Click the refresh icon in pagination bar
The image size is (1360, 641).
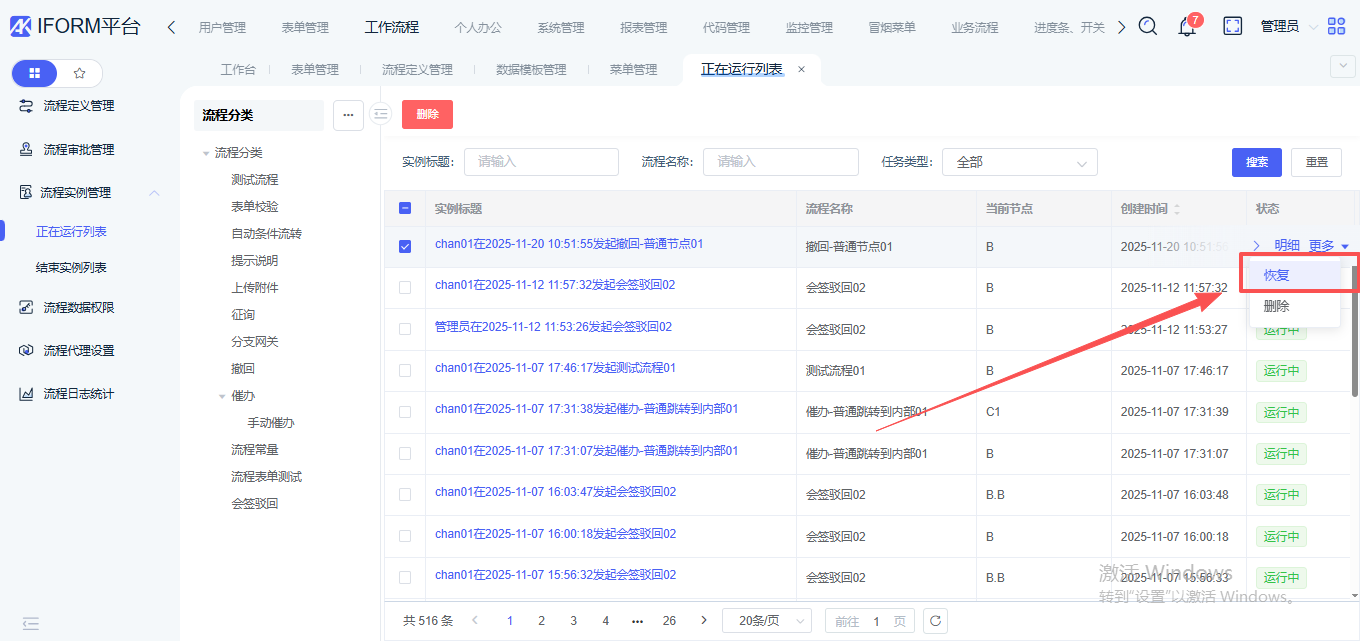click(x=935, y=621)
